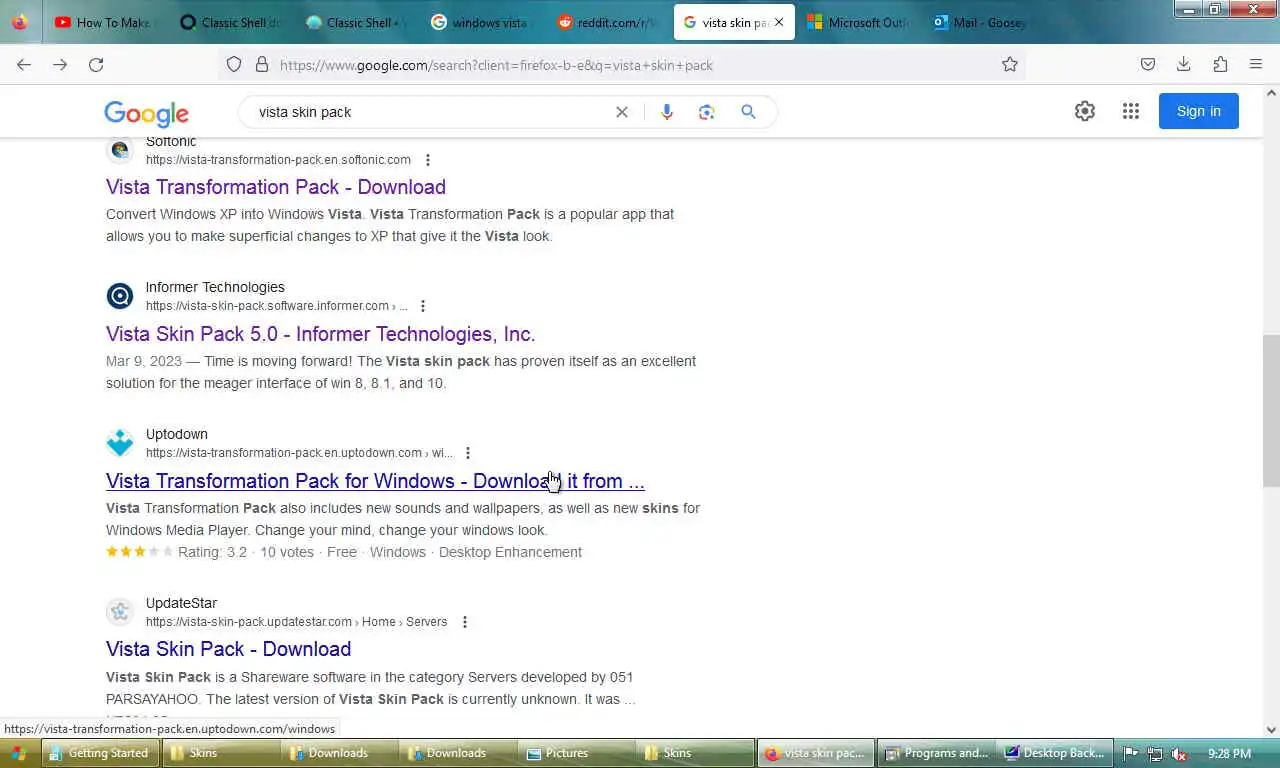Open more options for UpdateStar result
The image size is (1280, 768).
tap(465, 622)
